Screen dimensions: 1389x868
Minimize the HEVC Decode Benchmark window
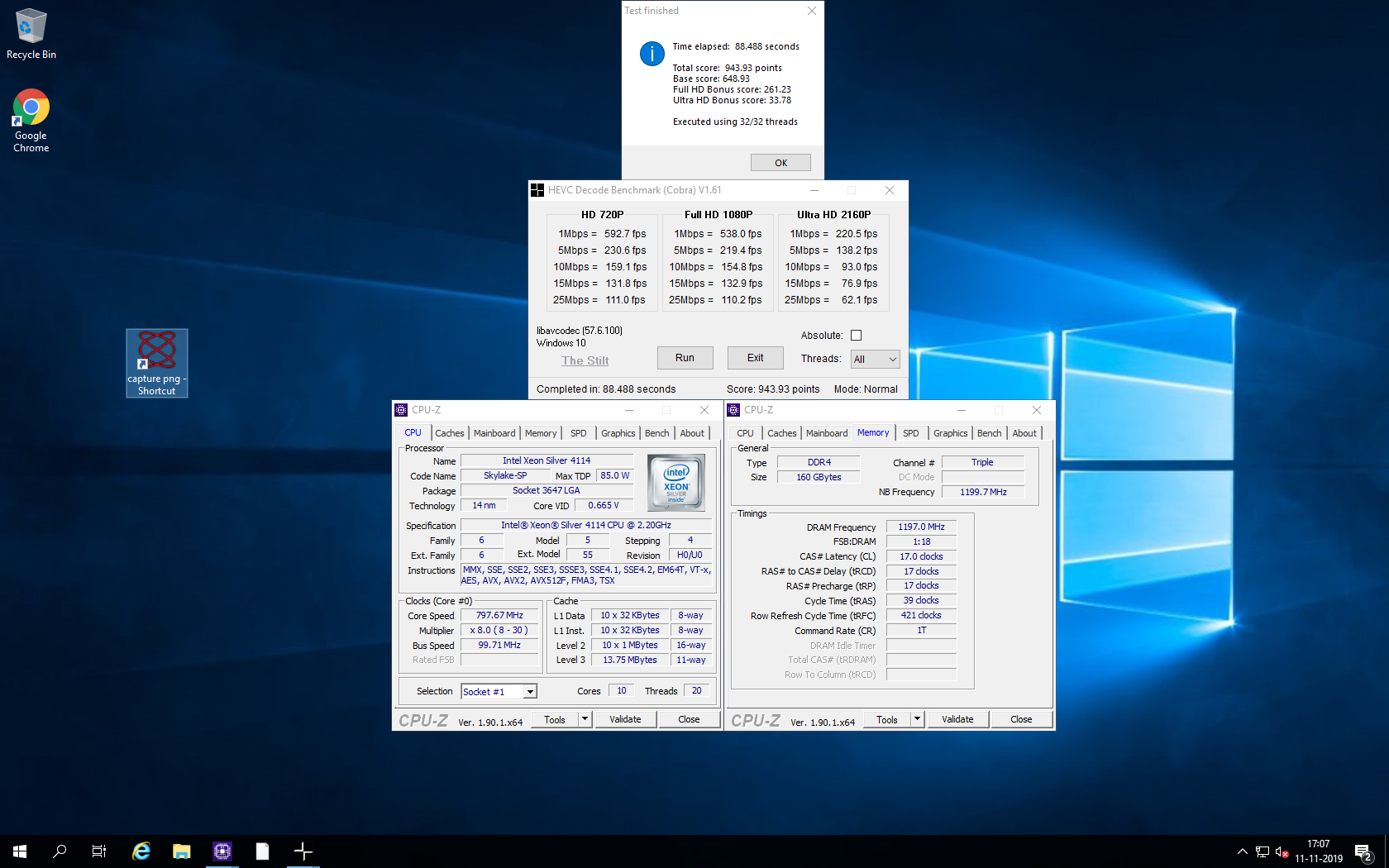(814, 190)
